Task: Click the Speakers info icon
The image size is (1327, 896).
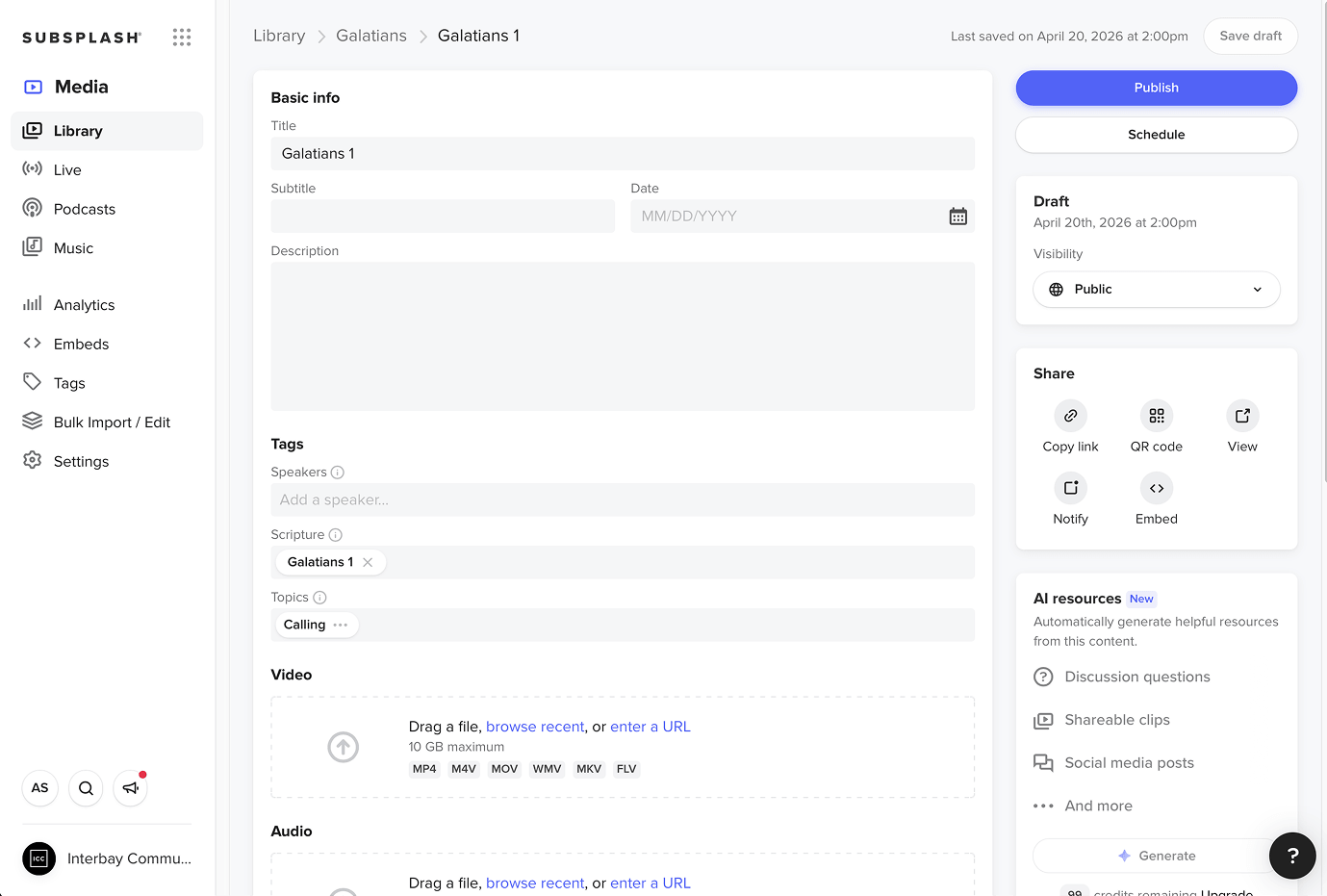Action: click(337, 473)
